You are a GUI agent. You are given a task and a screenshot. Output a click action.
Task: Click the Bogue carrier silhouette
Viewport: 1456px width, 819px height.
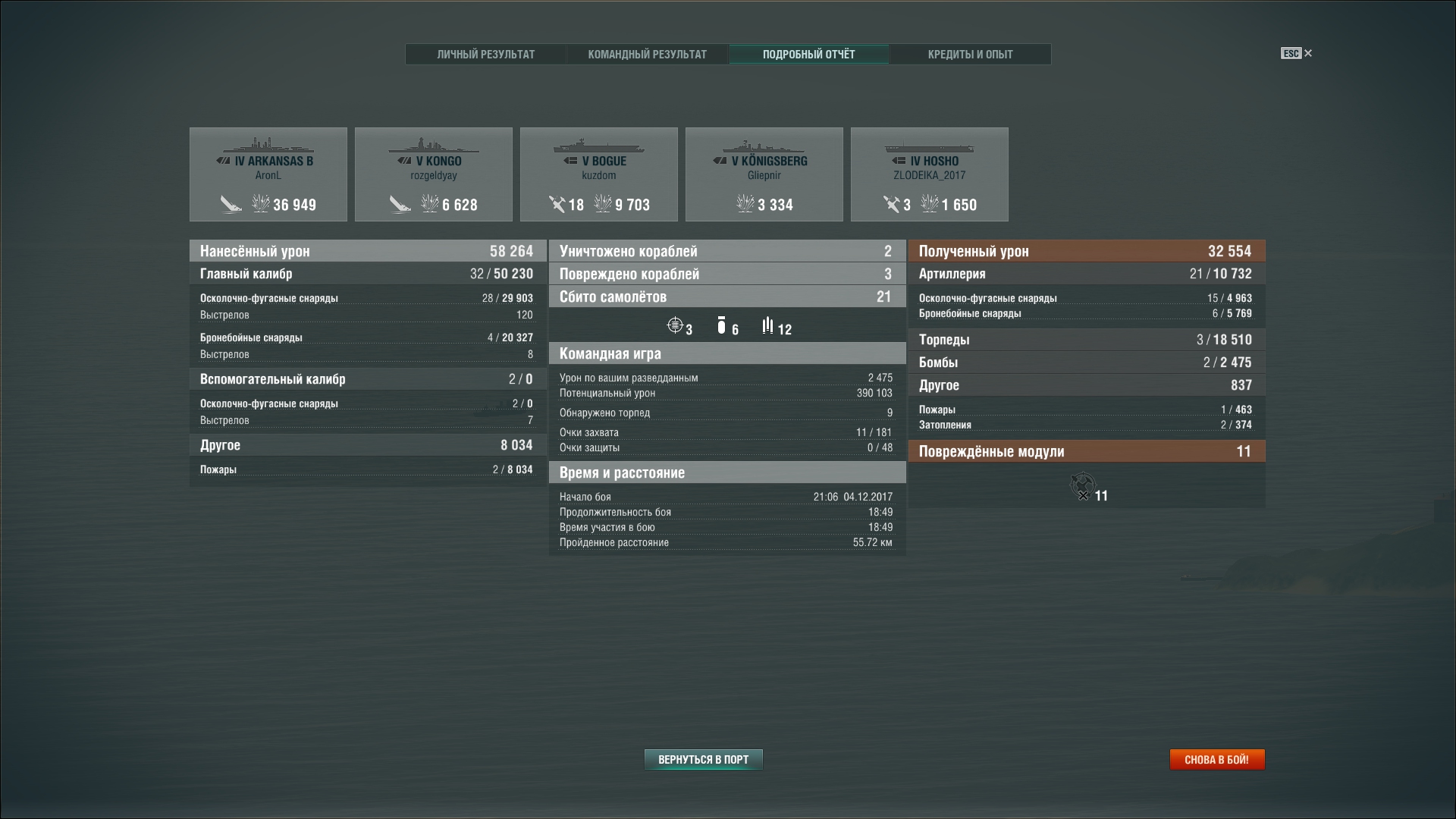point(599,145)
